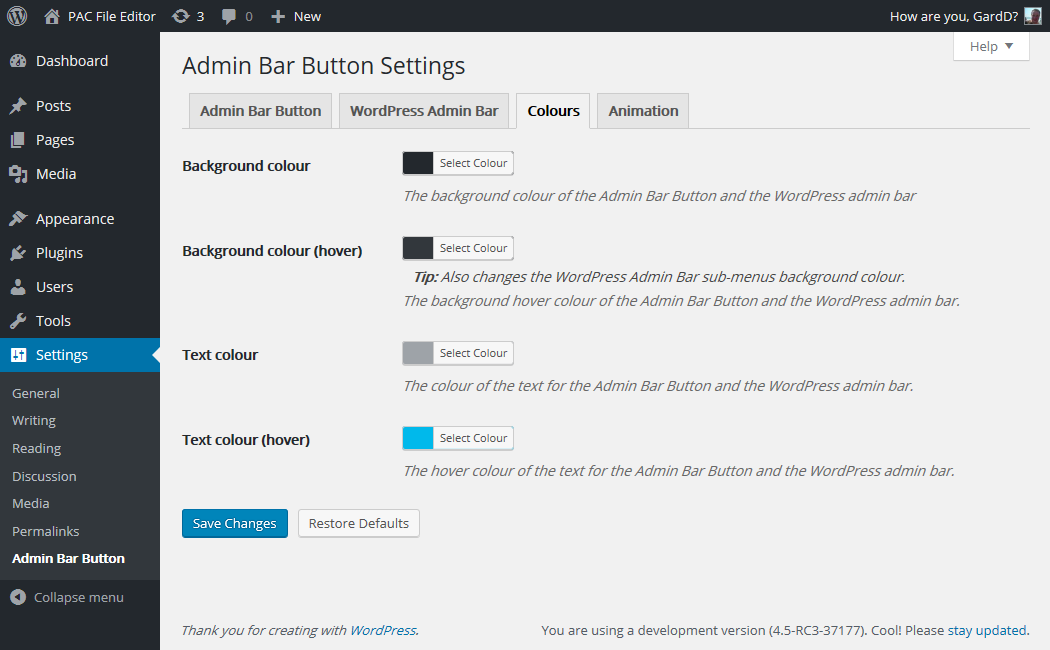Image resolution: width=1050 pixels, height=650 pixels.
Task: Open Dashboard from the sidebar
Action: [x=71, y=61]
